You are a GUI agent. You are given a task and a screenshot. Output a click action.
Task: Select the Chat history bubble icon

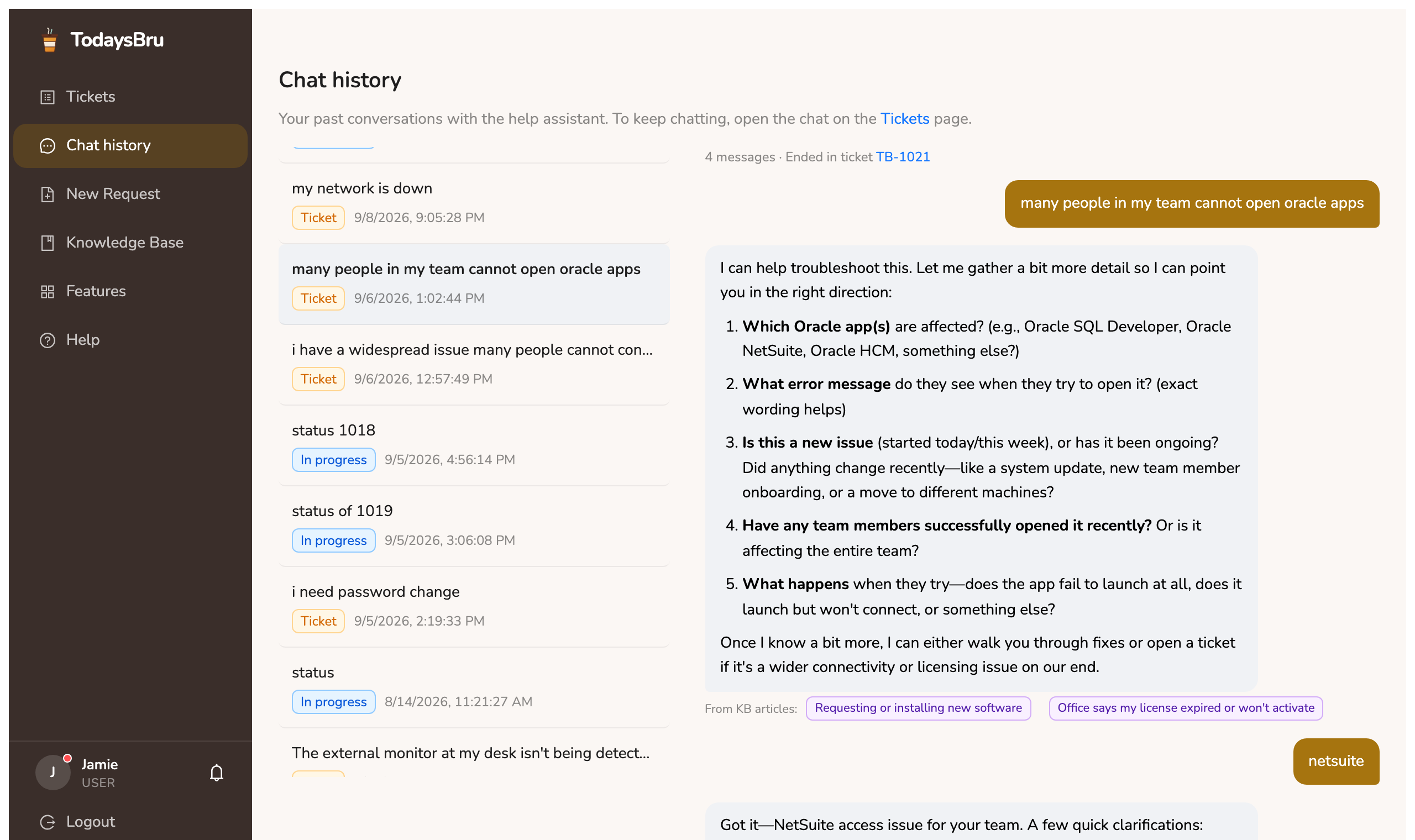pos(48,146)
